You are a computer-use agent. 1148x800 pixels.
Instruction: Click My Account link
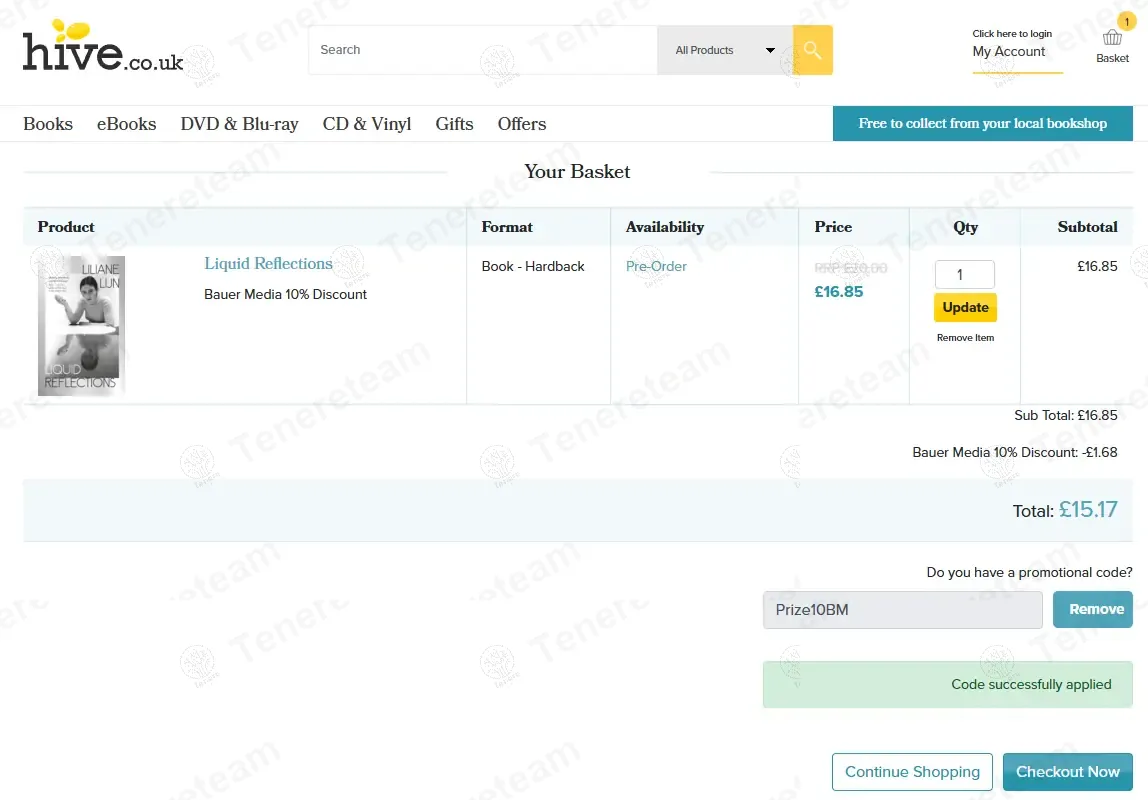point(1008,51)
